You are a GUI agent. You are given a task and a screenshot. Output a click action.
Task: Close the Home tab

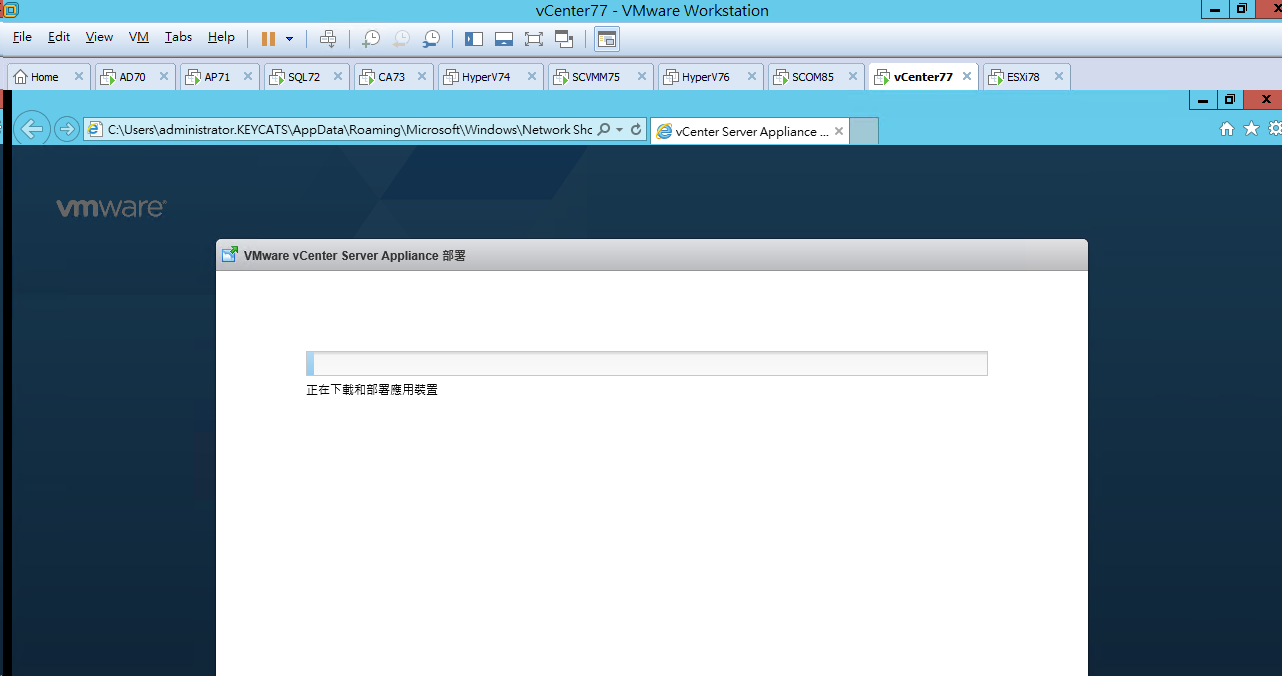79,76
